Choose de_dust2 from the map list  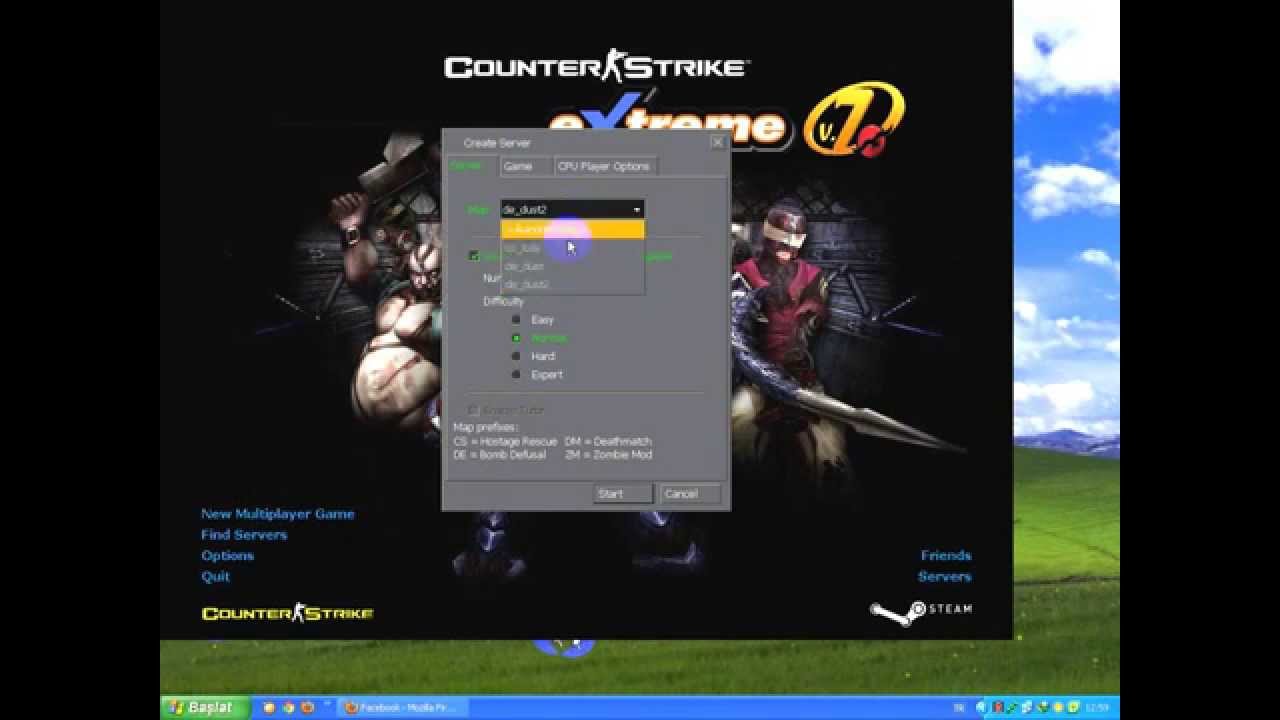[x=572, y=284]
